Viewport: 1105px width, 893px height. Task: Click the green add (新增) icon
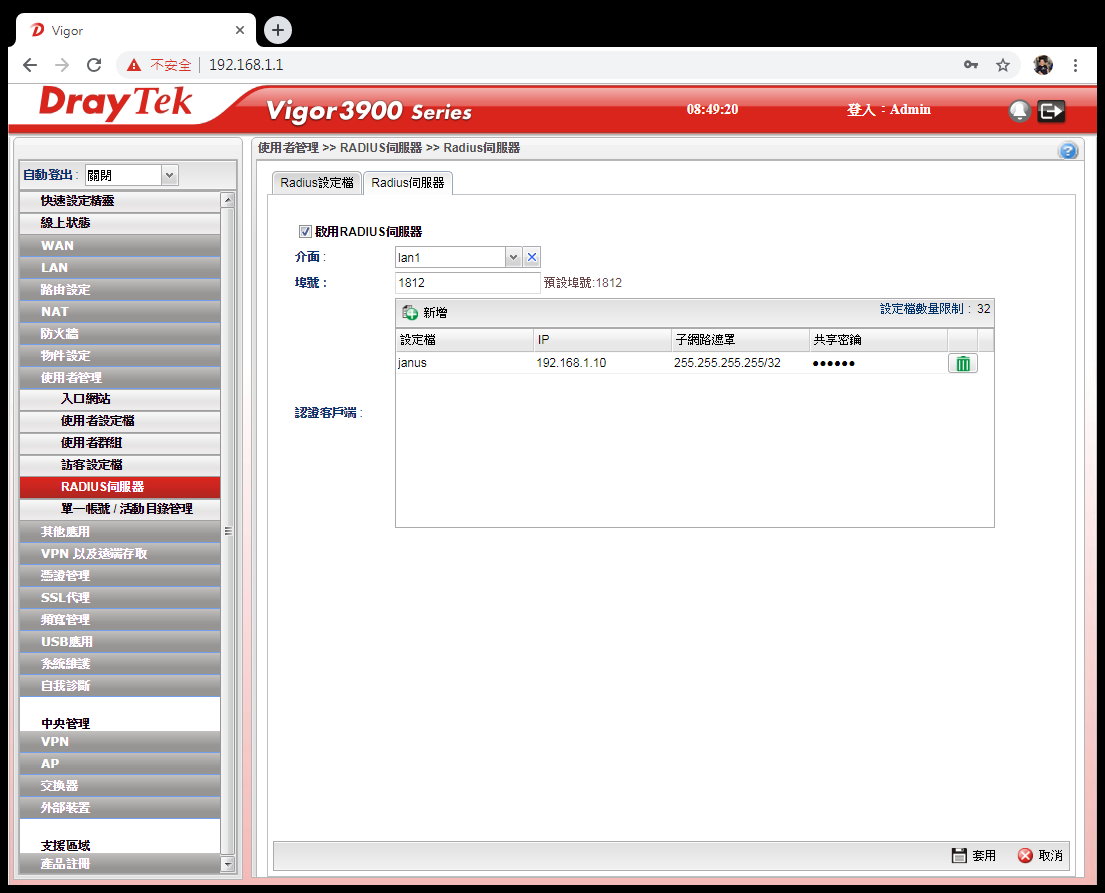tap(410, 312)
